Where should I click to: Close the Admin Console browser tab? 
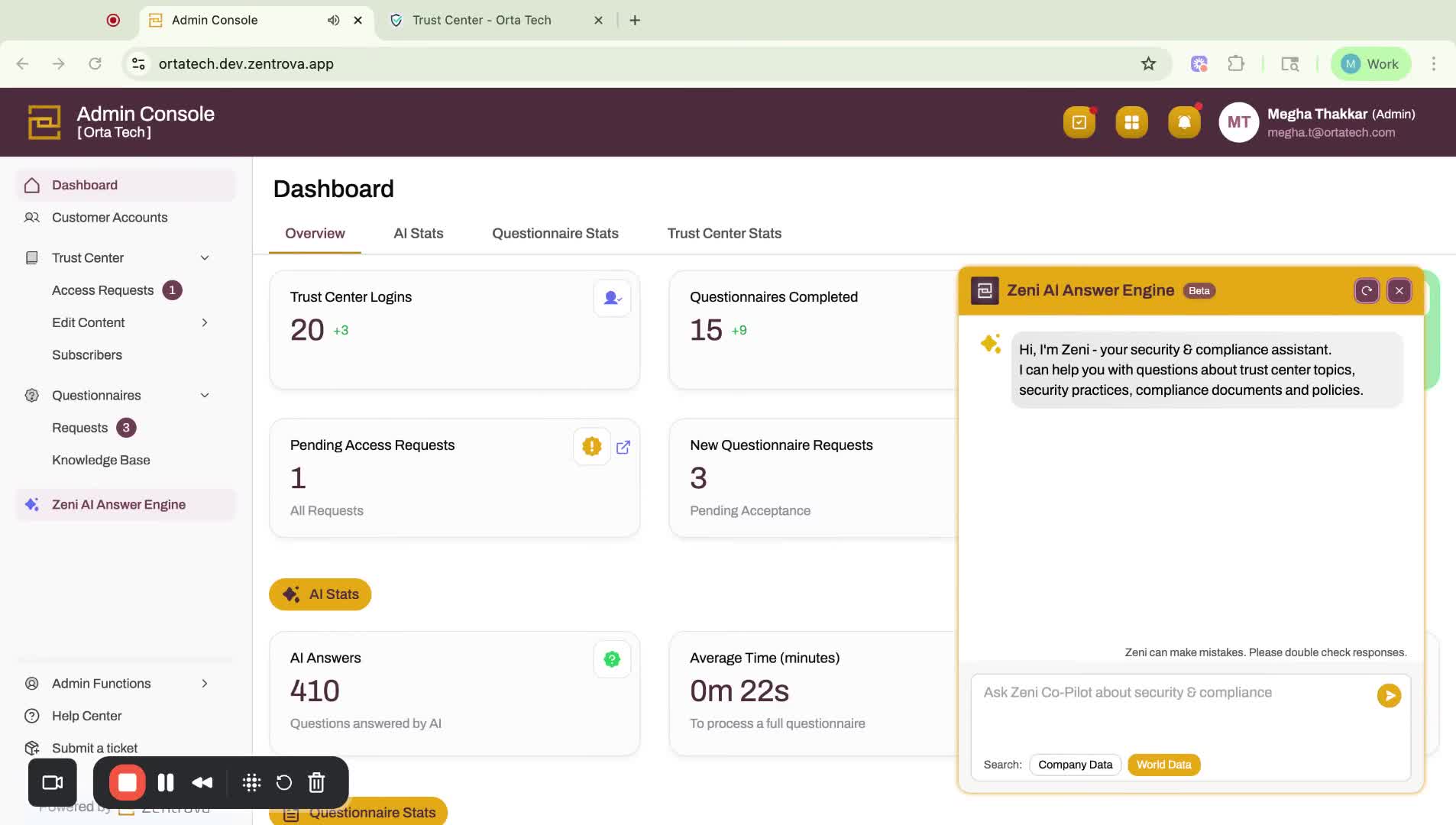click(358, 21)
